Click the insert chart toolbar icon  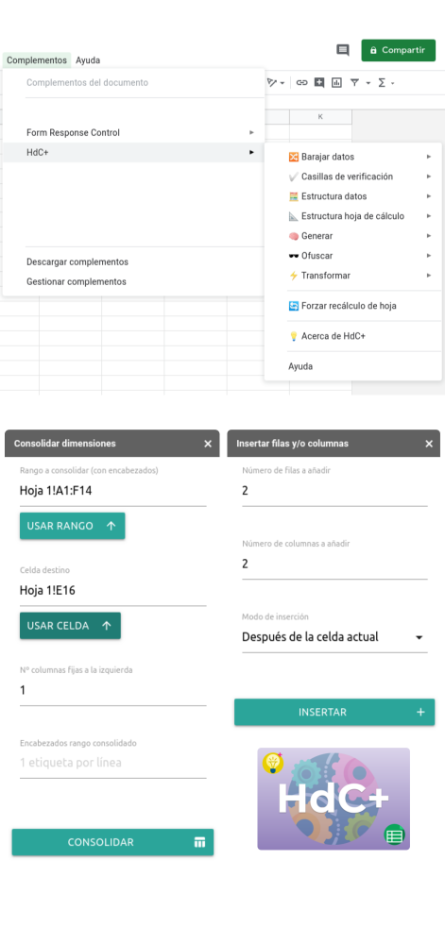pos(337,82)
